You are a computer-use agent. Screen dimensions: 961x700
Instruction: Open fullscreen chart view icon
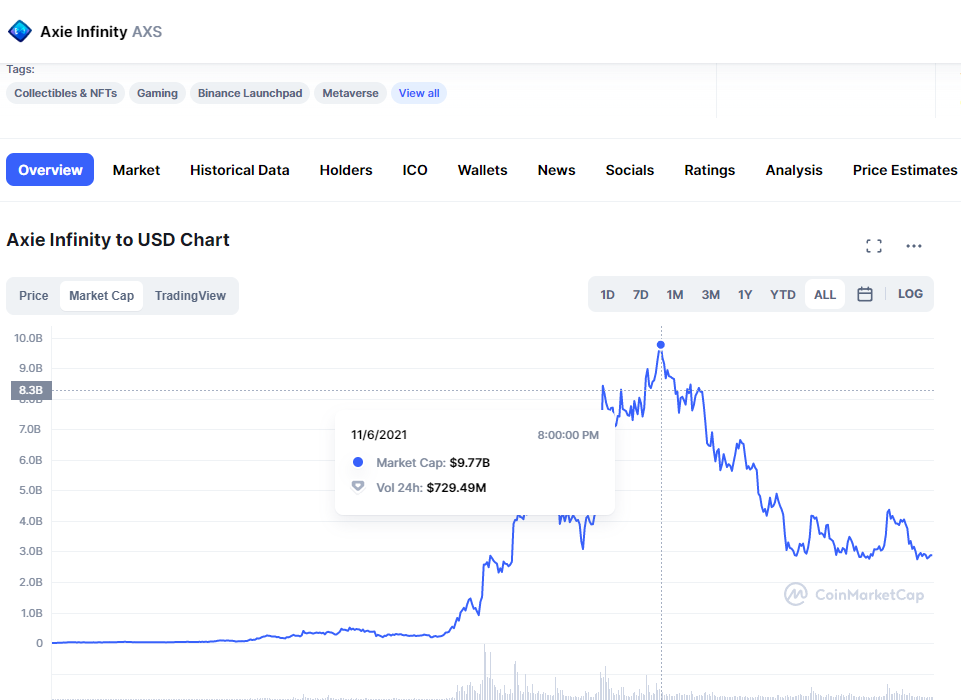click(874, 246)
